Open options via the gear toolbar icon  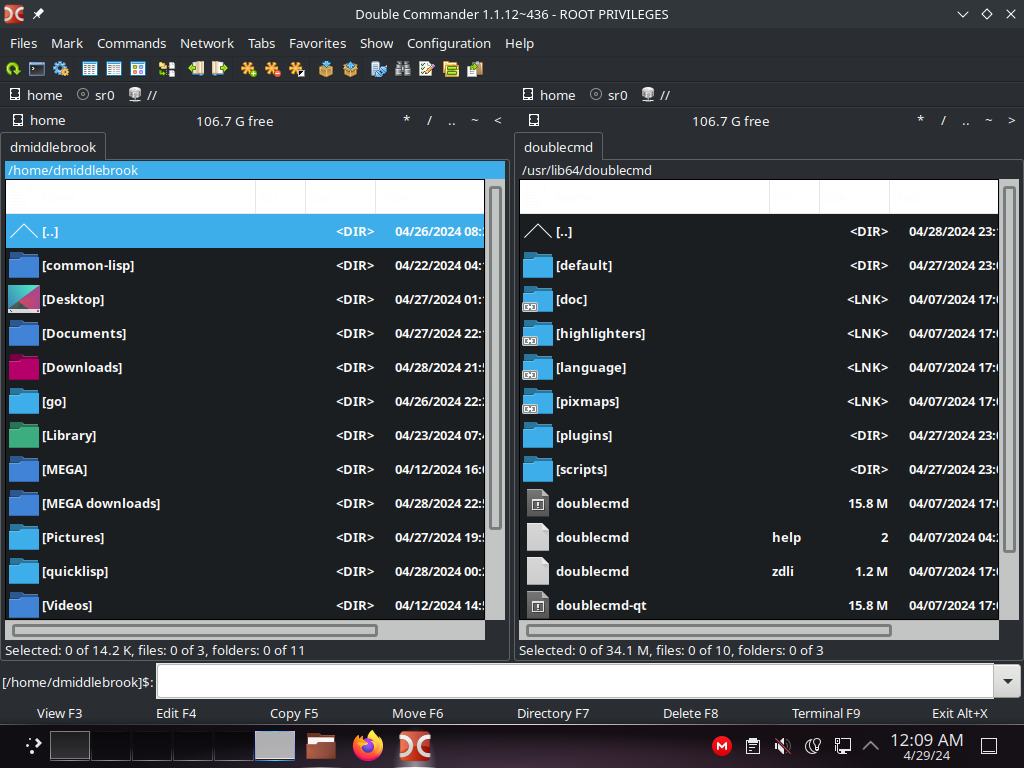pos(61,69)
